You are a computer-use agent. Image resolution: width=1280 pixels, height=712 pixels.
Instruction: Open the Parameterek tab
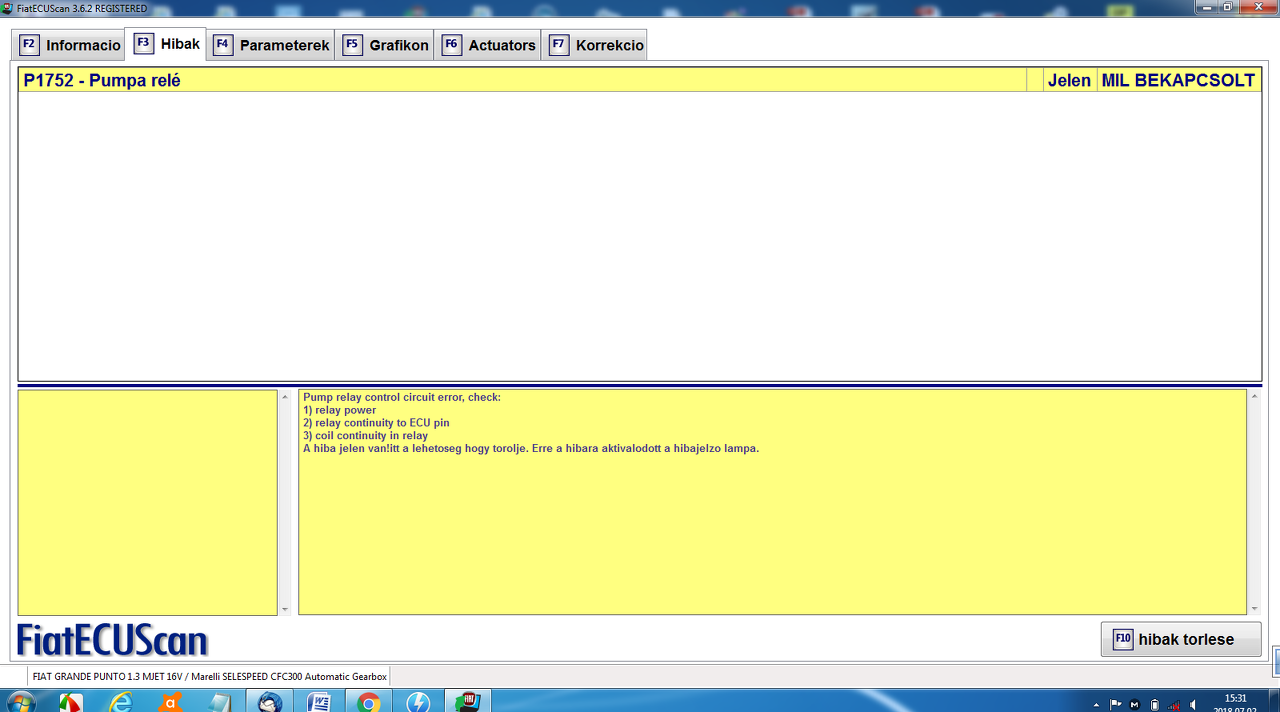click(x=271, y=45)
